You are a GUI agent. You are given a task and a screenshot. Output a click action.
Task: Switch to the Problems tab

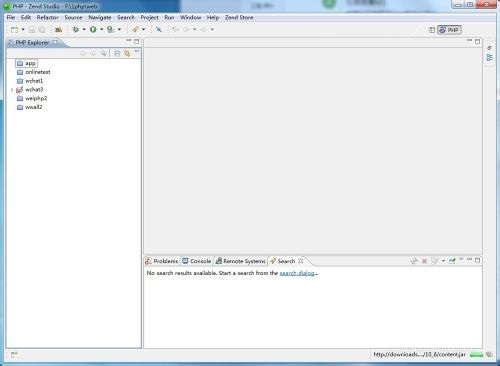click(x=162, y=261)
